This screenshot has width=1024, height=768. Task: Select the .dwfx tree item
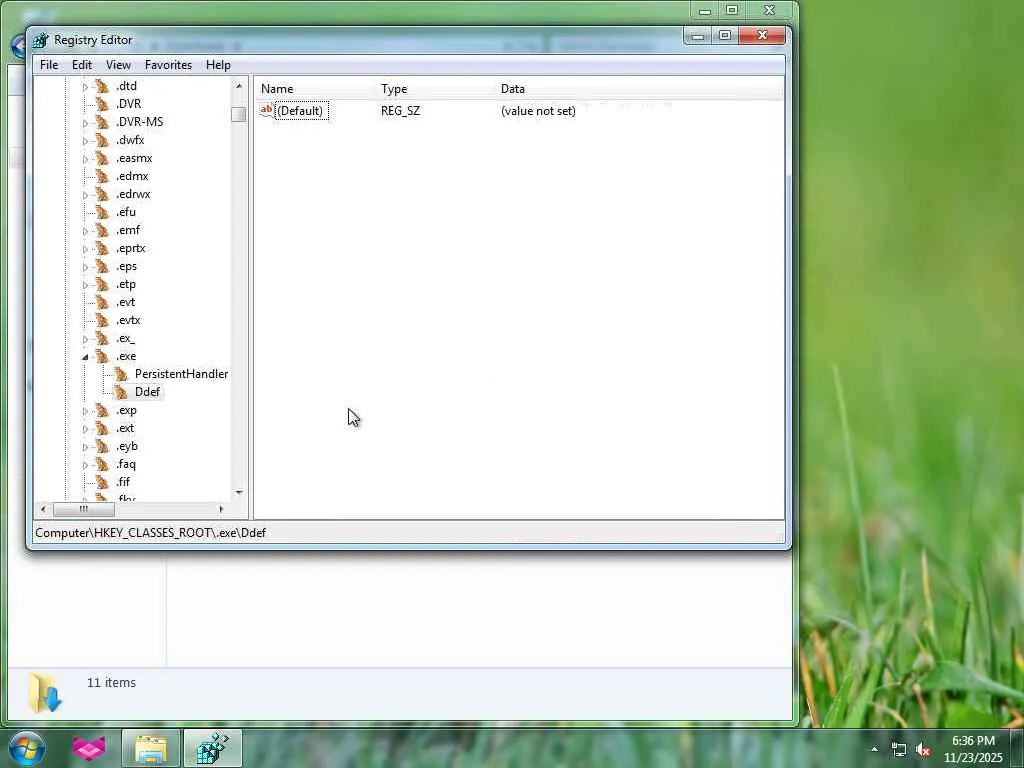tap(130, 140)
